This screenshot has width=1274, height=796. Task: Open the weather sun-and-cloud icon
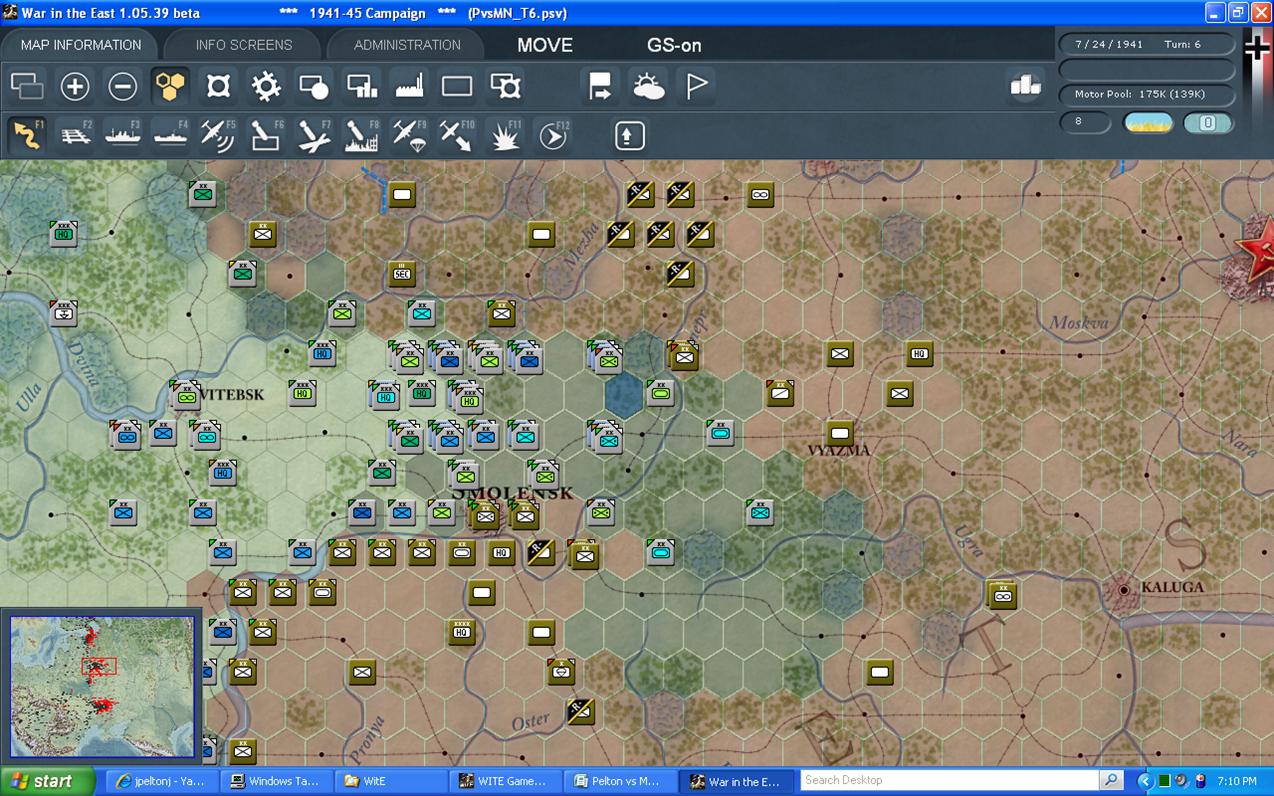point(648,87)
